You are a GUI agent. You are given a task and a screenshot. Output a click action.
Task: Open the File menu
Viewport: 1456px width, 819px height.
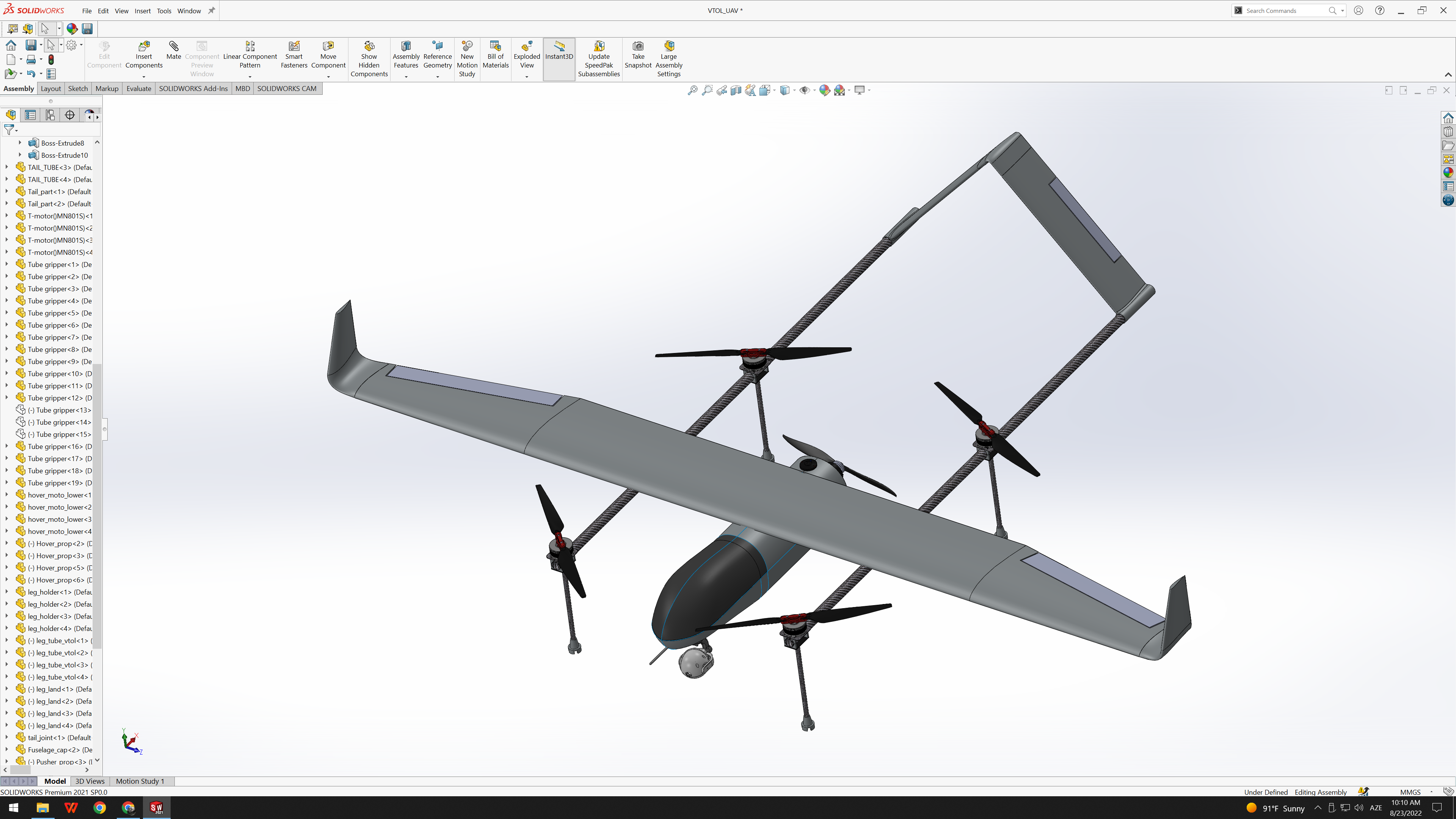click(86, 11)
